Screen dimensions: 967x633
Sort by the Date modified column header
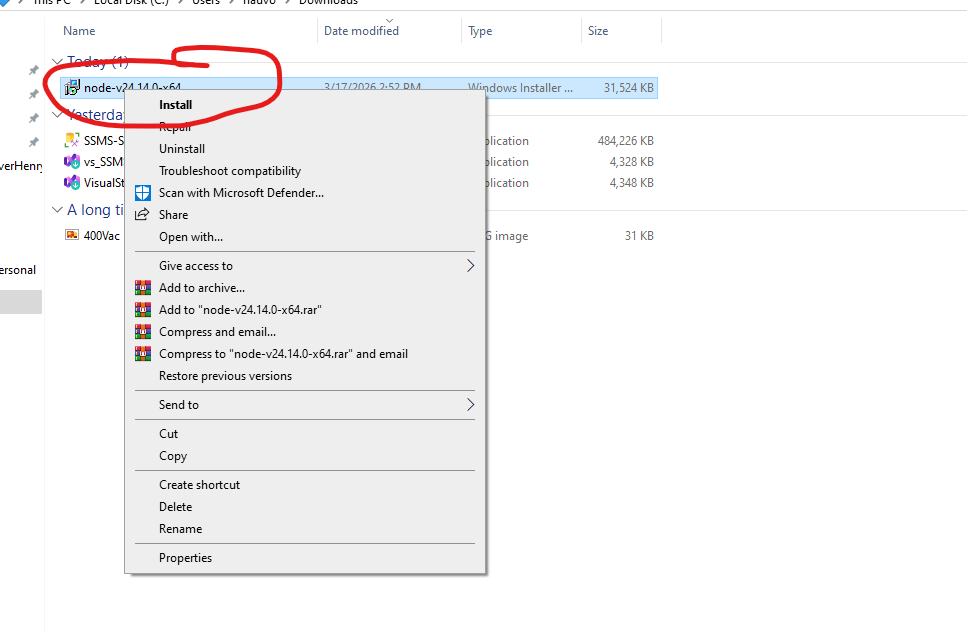pyautogui.click(x=361, y=31)
